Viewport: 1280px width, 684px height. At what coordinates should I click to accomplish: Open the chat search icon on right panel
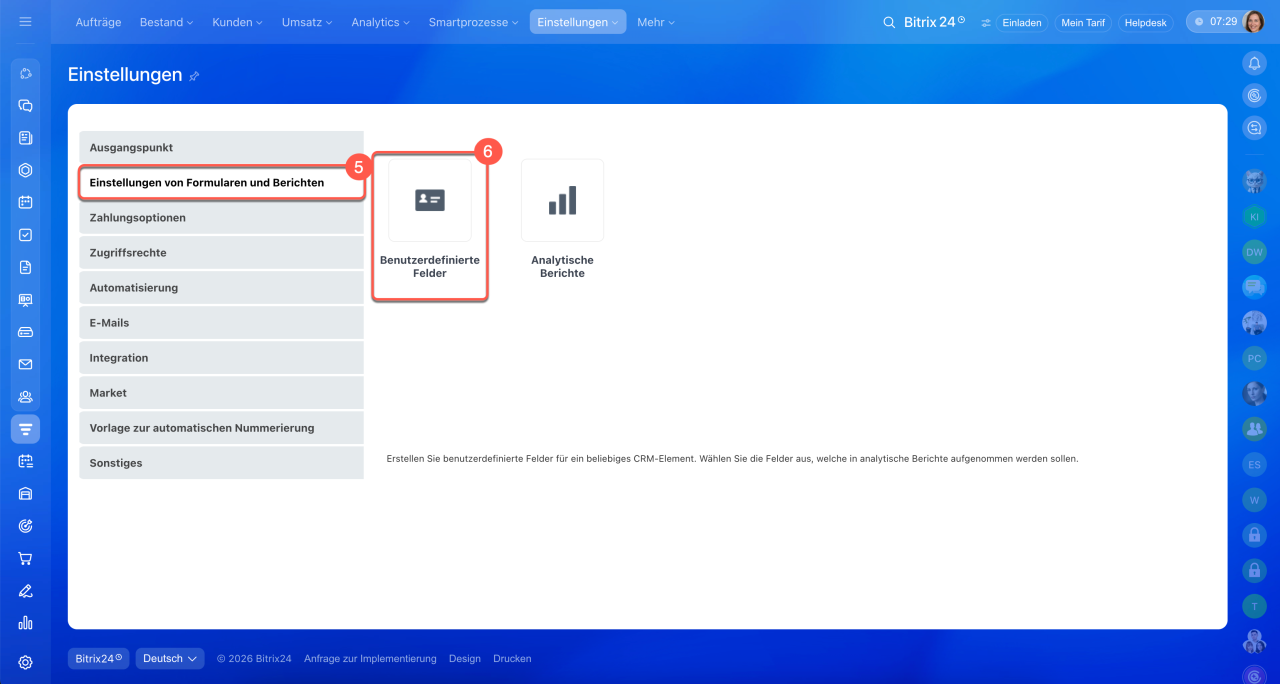coord(1254,128)
